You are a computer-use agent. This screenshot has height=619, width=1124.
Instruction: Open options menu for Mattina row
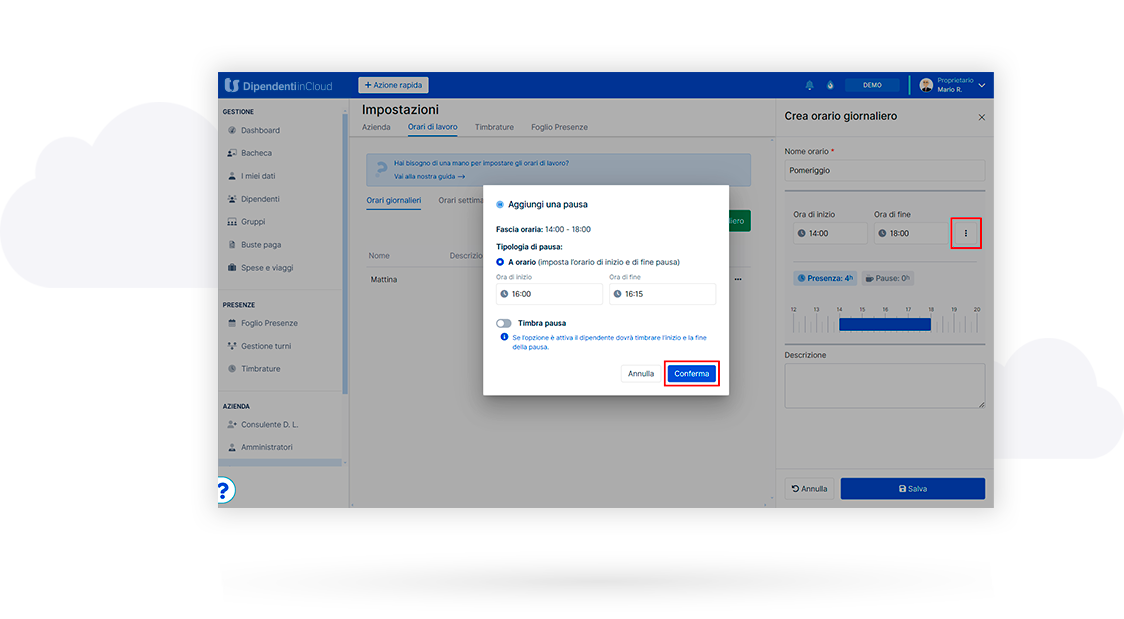[x=738, y=279]
